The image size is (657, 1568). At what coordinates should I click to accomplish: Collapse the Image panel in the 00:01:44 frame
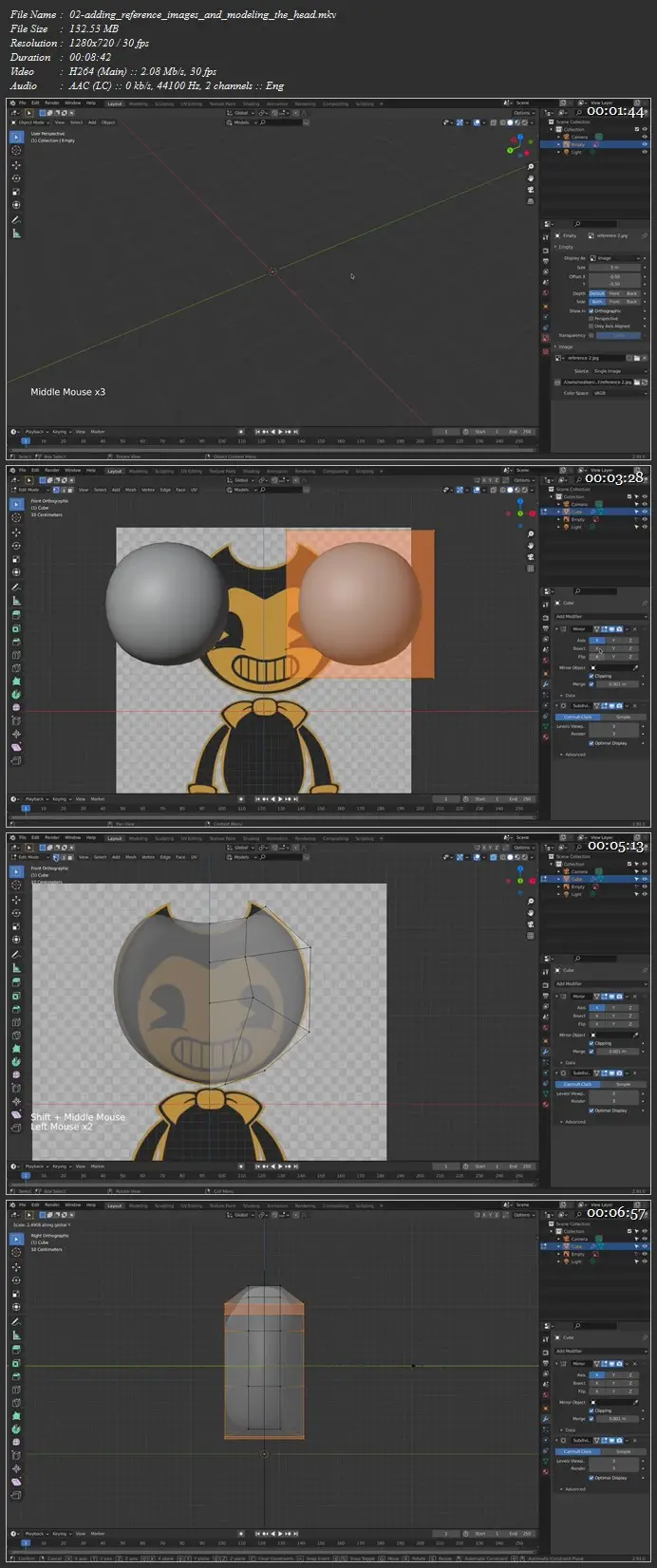pyautogui.click(x=555, y=346)
